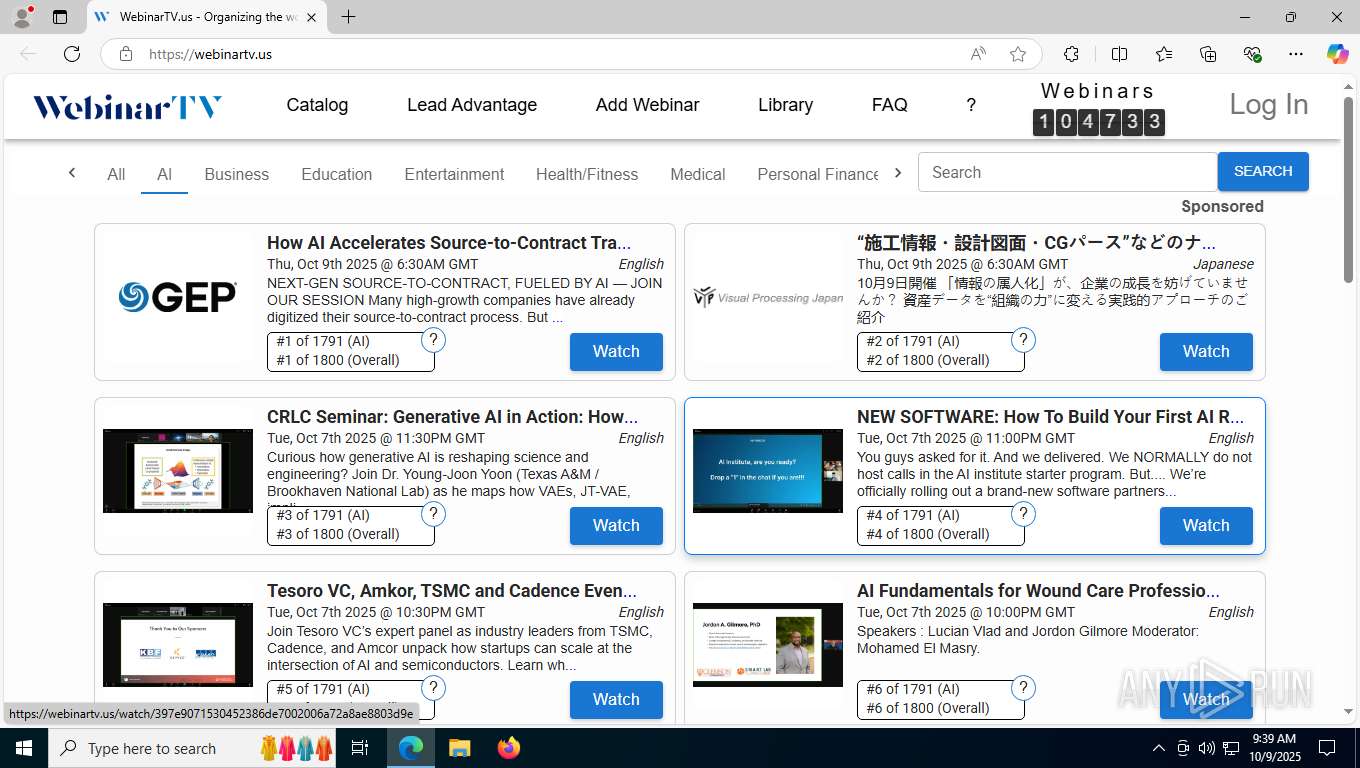1360x768 pixels.
Task: Click help icon on Tesoro VC card
Action: click(433, 688)
